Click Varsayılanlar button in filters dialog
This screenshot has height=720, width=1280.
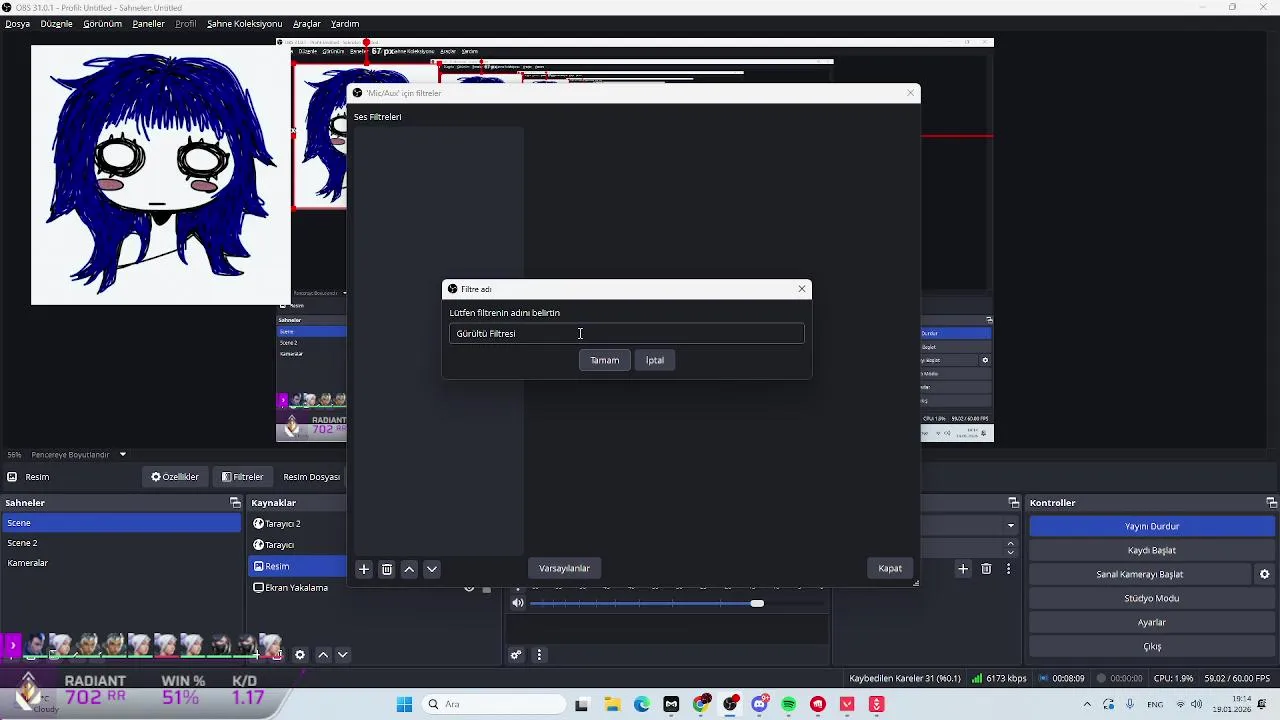point(565,569)
